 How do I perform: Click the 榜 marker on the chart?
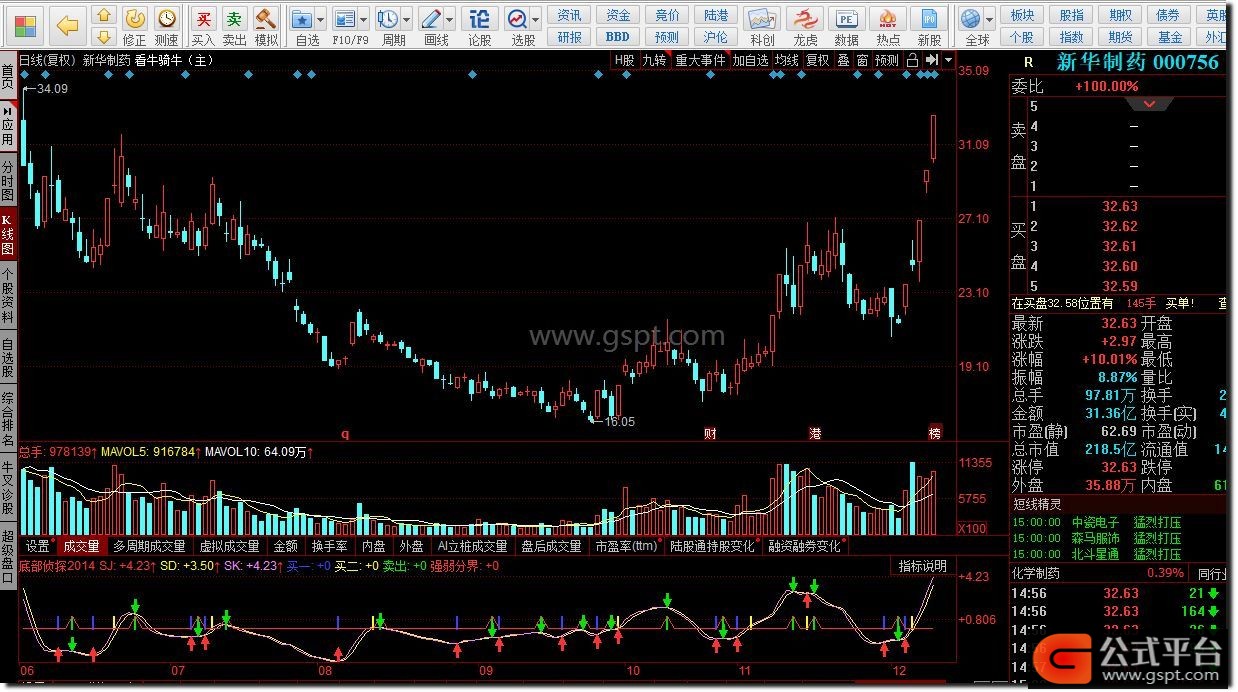pyautogui.click(x=935, y=434)
